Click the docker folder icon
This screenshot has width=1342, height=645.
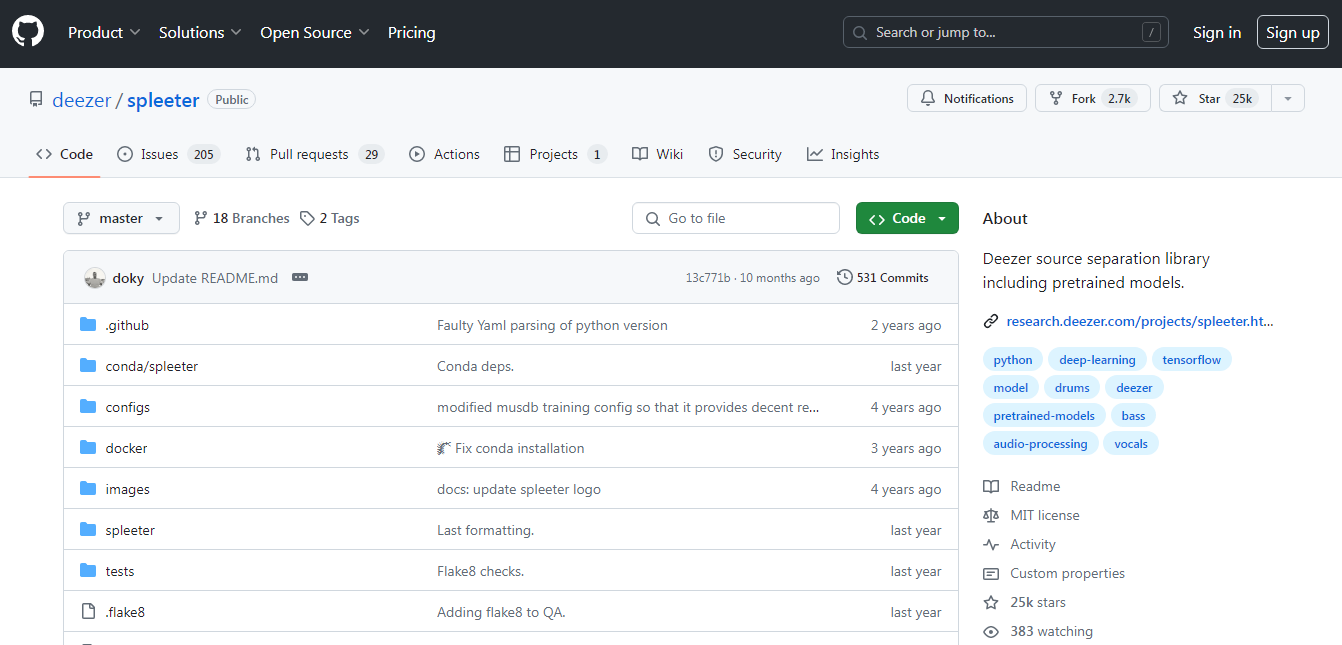88,448
